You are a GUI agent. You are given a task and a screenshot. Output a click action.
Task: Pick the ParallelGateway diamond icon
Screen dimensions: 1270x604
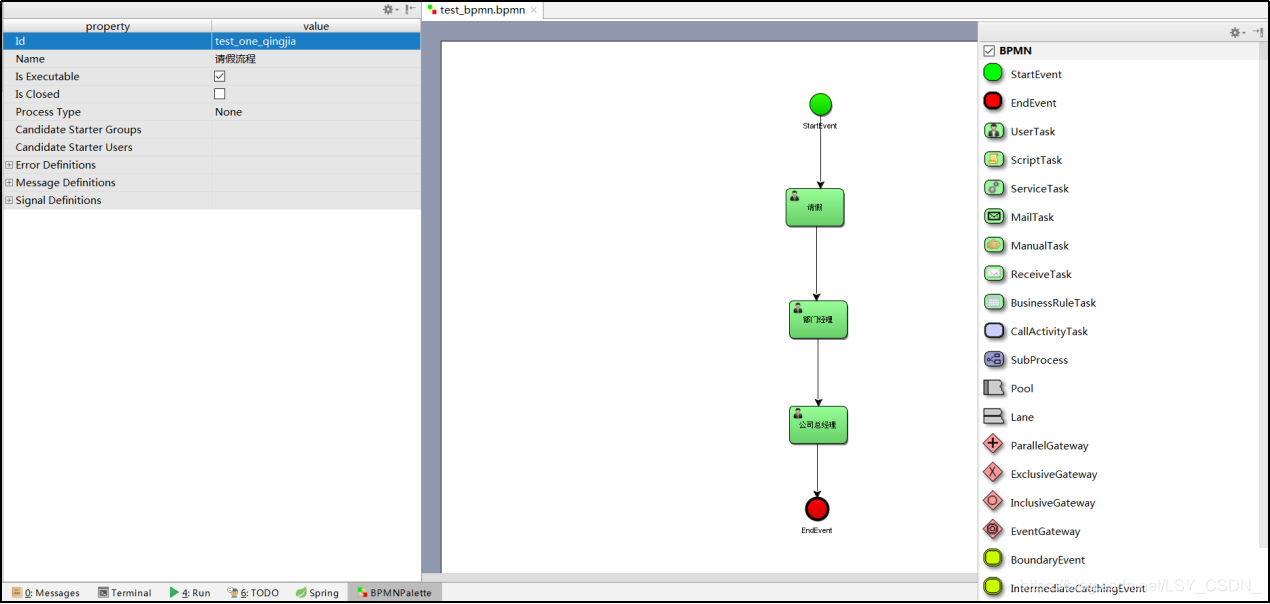coord(993,444)
